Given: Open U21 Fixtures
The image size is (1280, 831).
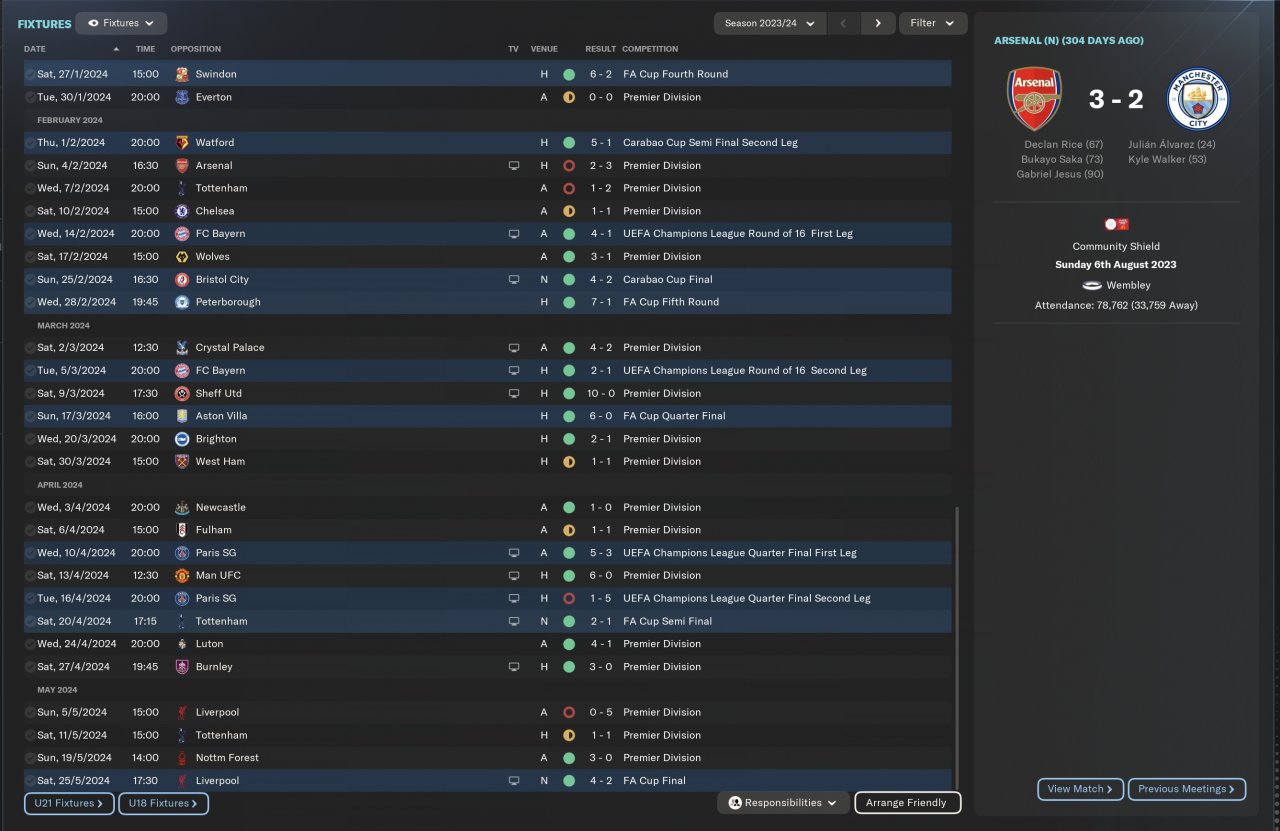Looking at the screenshot, I should pyautogui.click(x=69, y=803).
